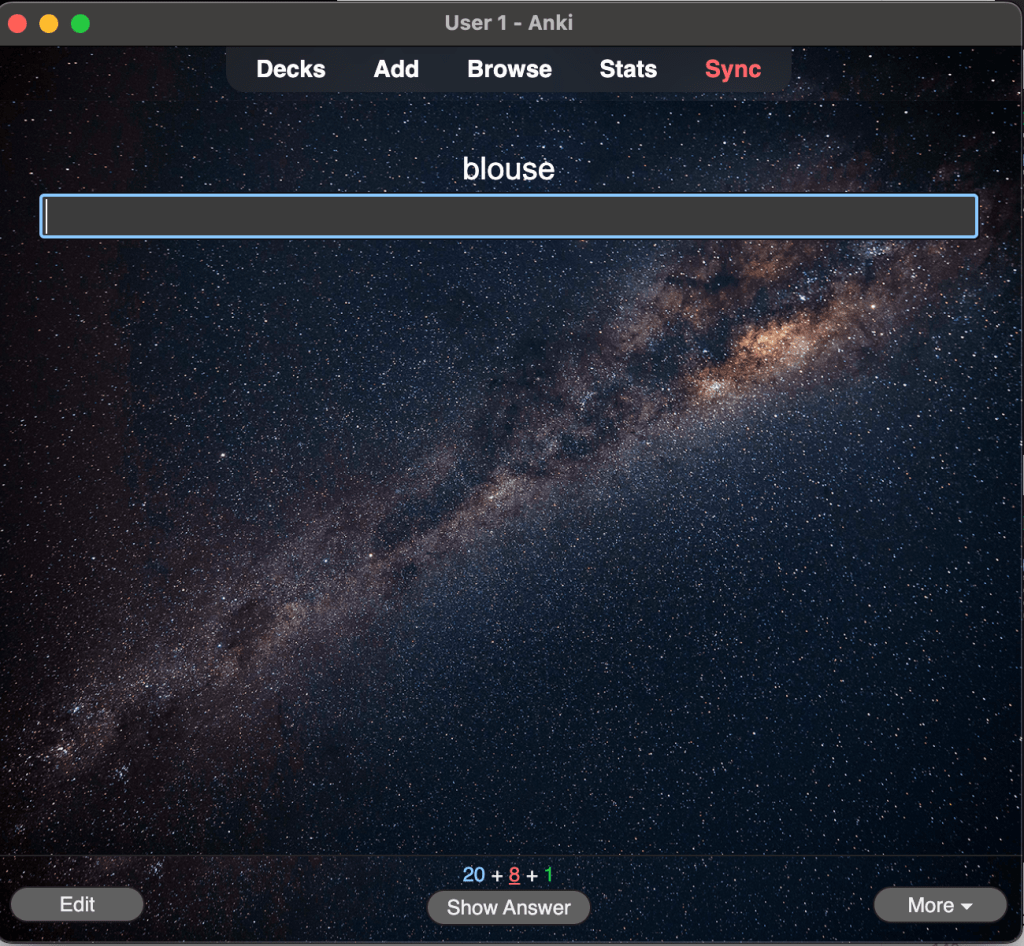Open the Browse card browser
1024x946 pixels.
click(509, 70)
